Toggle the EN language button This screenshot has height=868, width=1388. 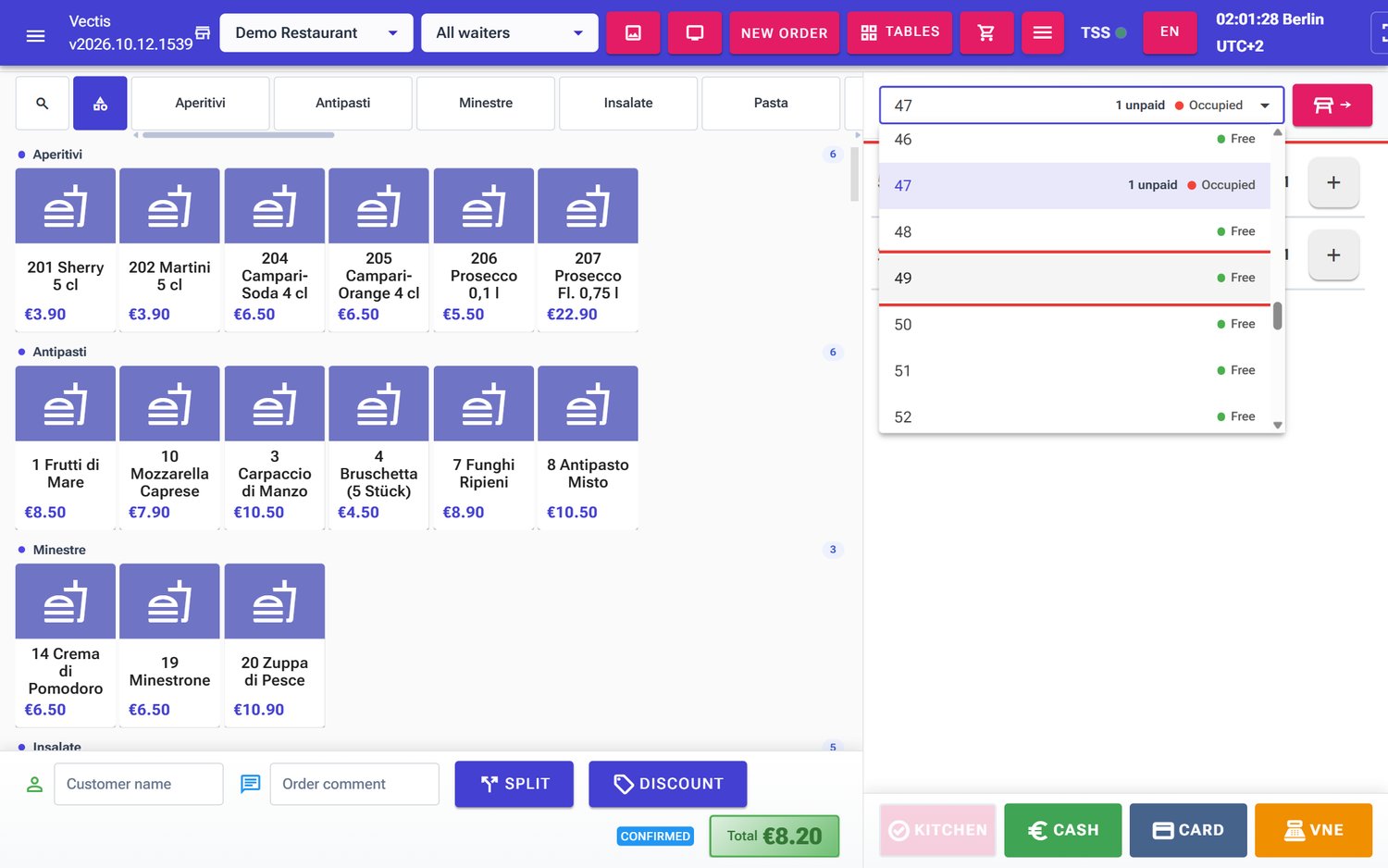(x=1170, y=33)
